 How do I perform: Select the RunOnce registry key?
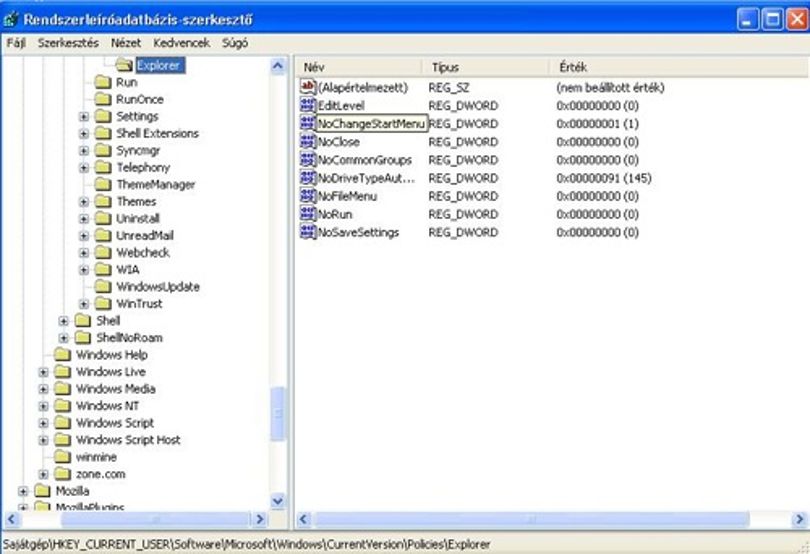139,99
